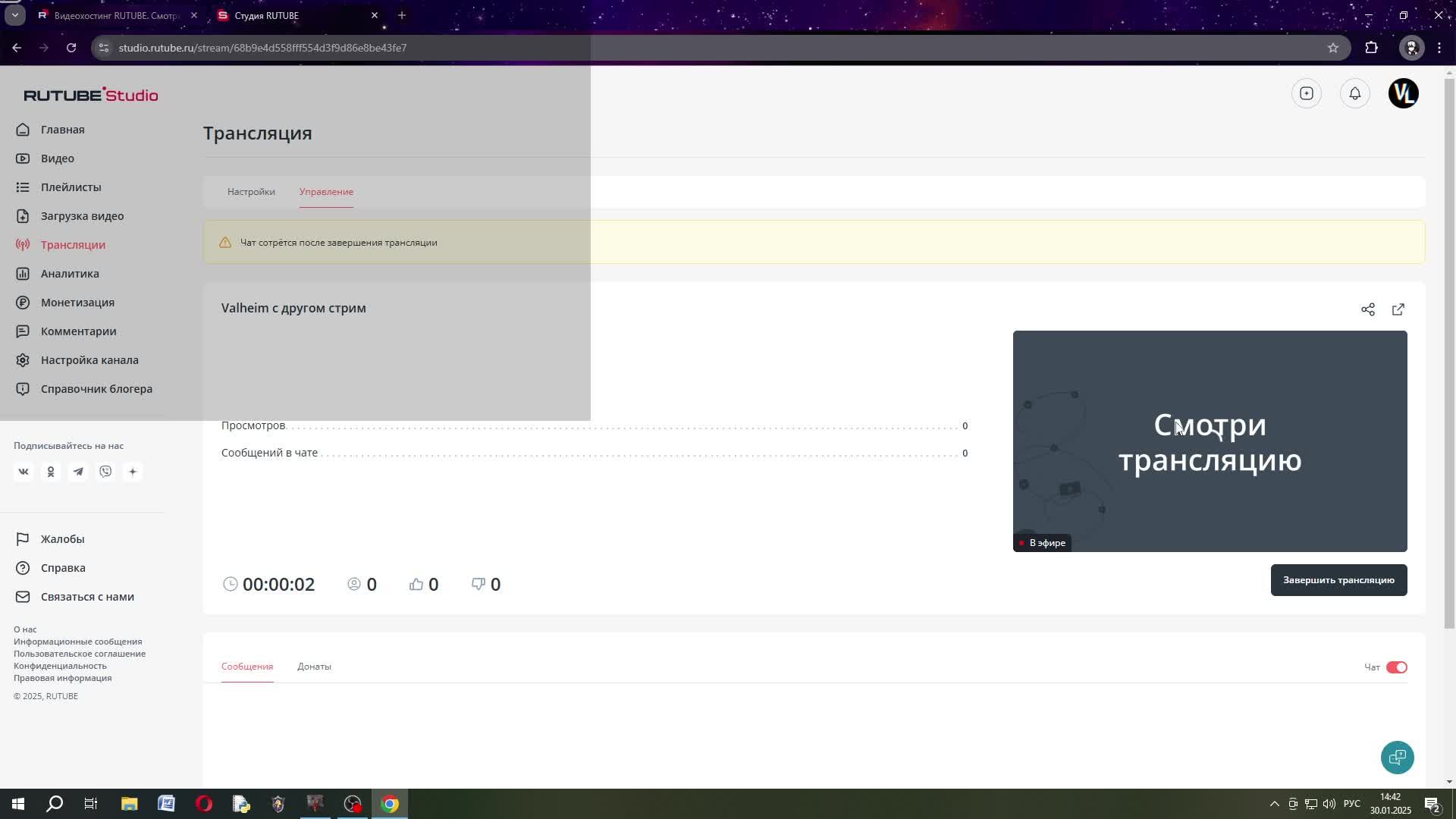Screen dimensions: 1456x819
Task: Open the VK social link icon
Action: click(x=24, y=472)
